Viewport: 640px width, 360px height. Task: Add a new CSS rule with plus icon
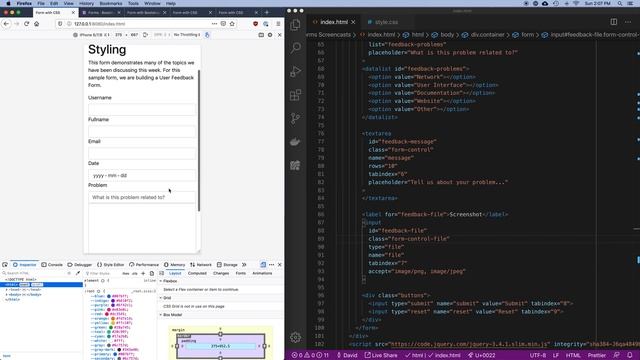click(x=143, y=273)
